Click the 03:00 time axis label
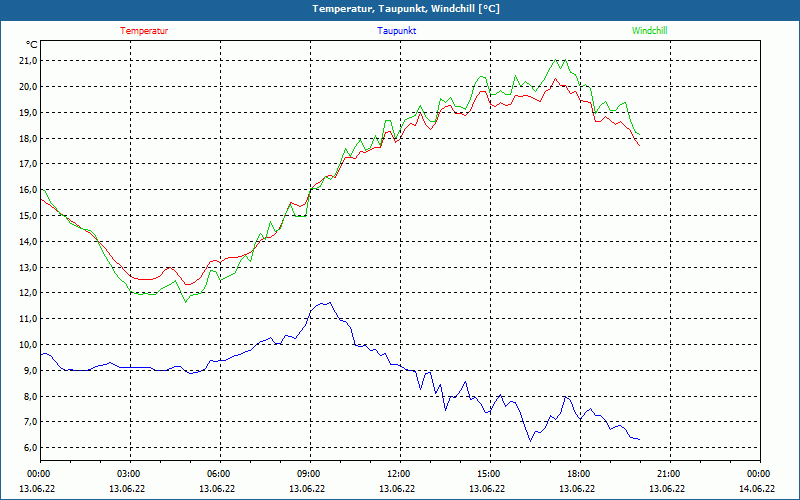Viewport: 800px width, 500px height. pos(129,474)
